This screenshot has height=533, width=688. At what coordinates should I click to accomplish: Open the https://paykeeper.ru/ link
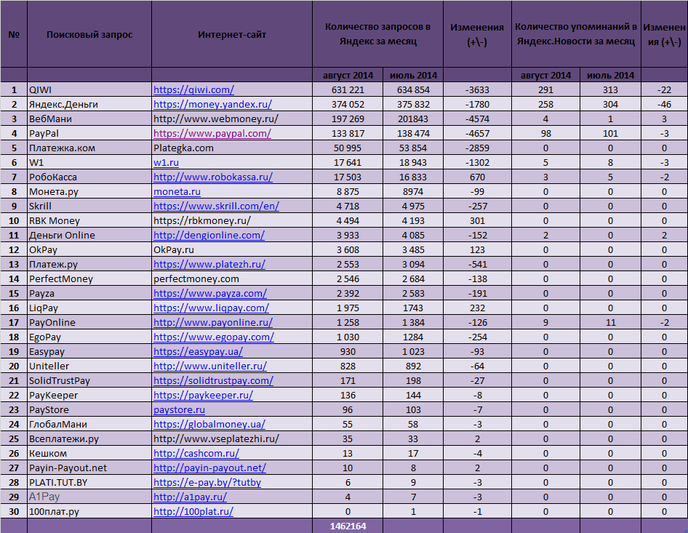pos(203,395)
